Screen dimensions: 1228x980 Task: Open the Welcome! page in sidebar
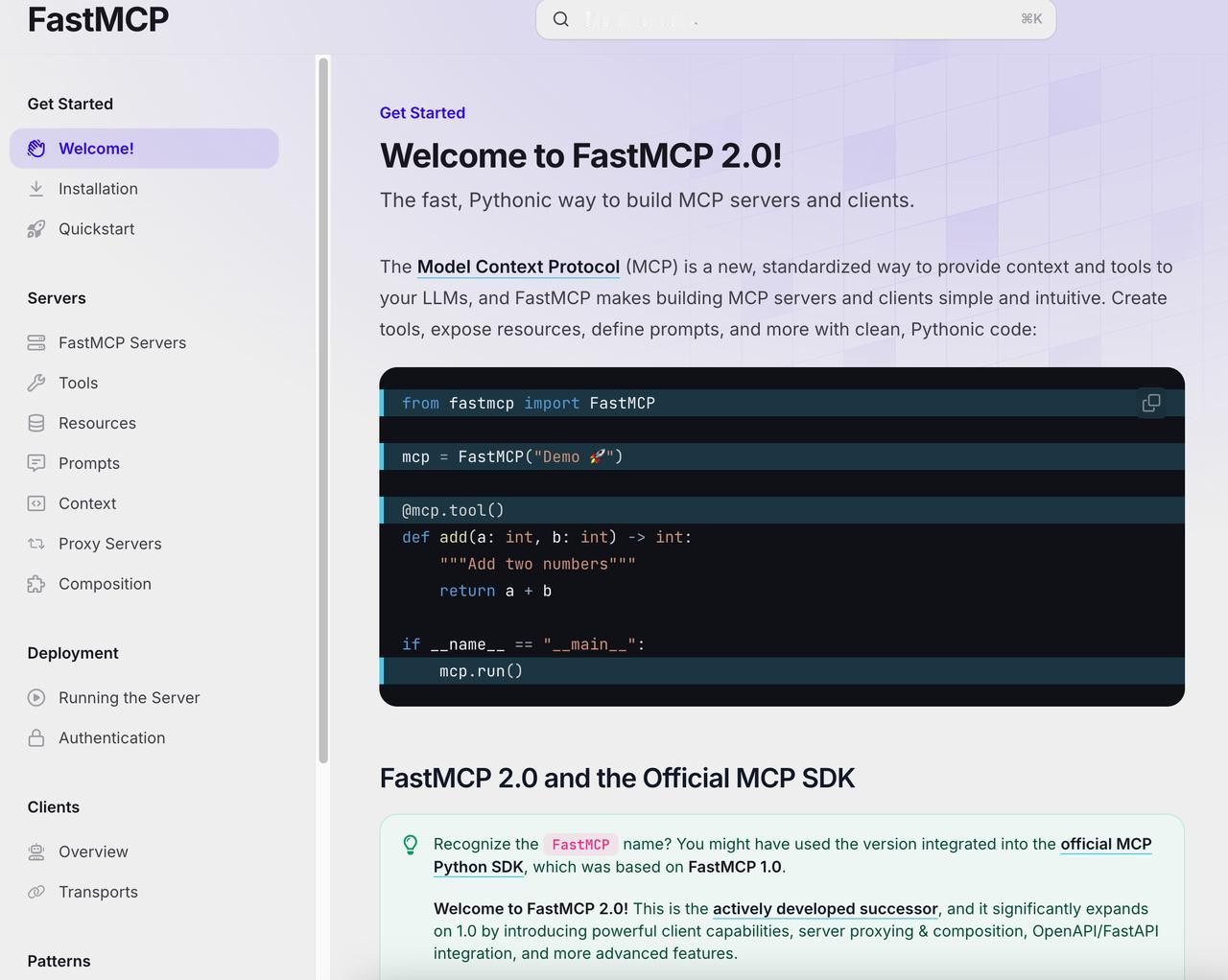pos(144,149)
